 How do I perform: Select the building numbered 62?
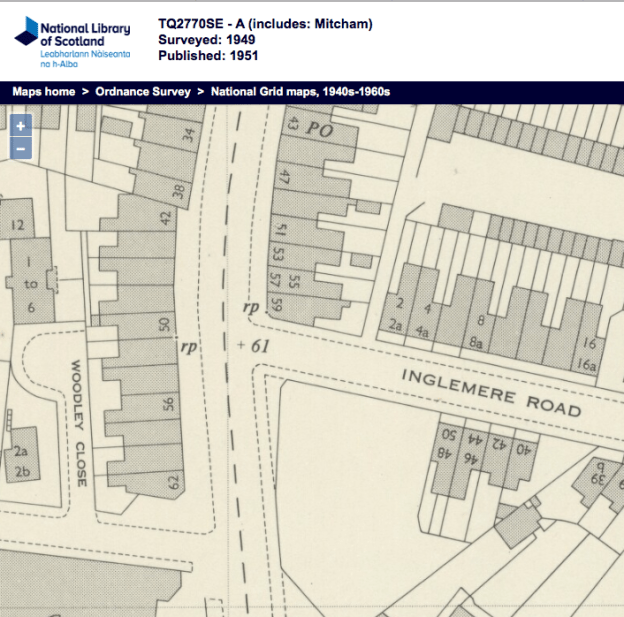click(173, 484)
